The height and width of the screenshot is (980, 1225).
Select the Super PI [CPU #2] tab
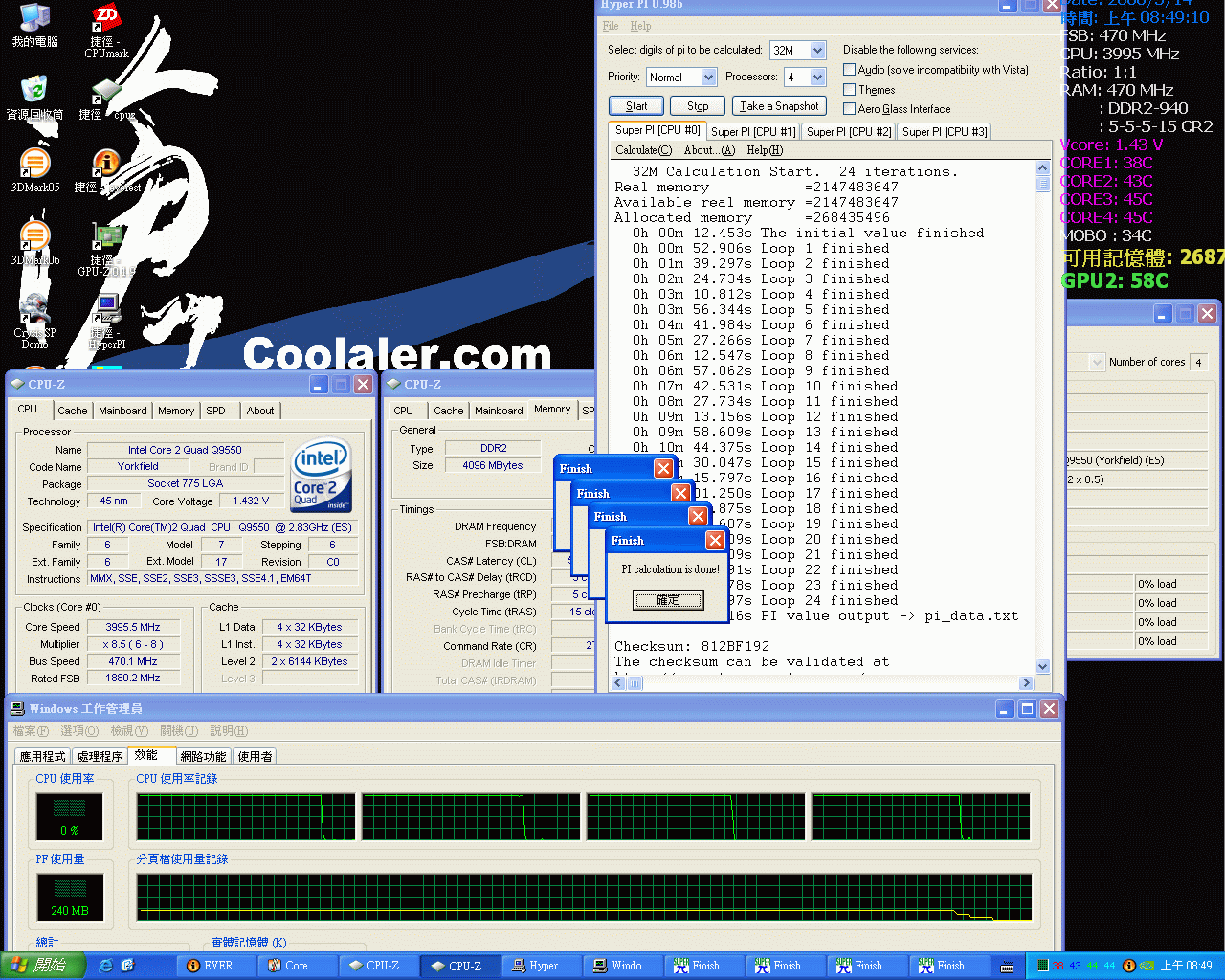click(849, 132)
